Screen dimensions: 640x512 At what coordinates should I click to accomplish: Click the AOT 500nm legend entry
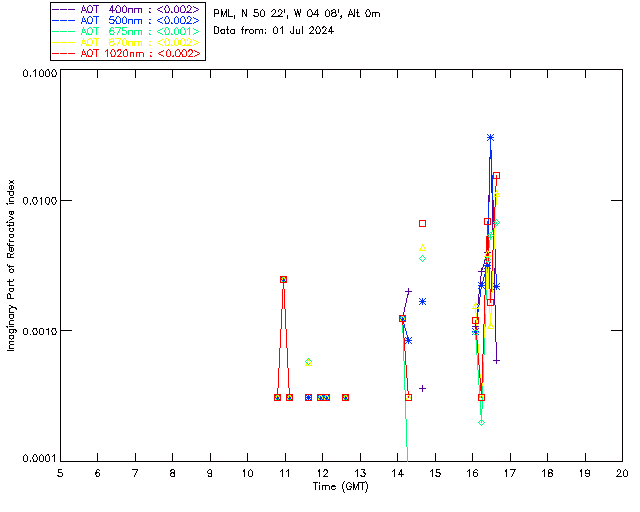(127, 20)
